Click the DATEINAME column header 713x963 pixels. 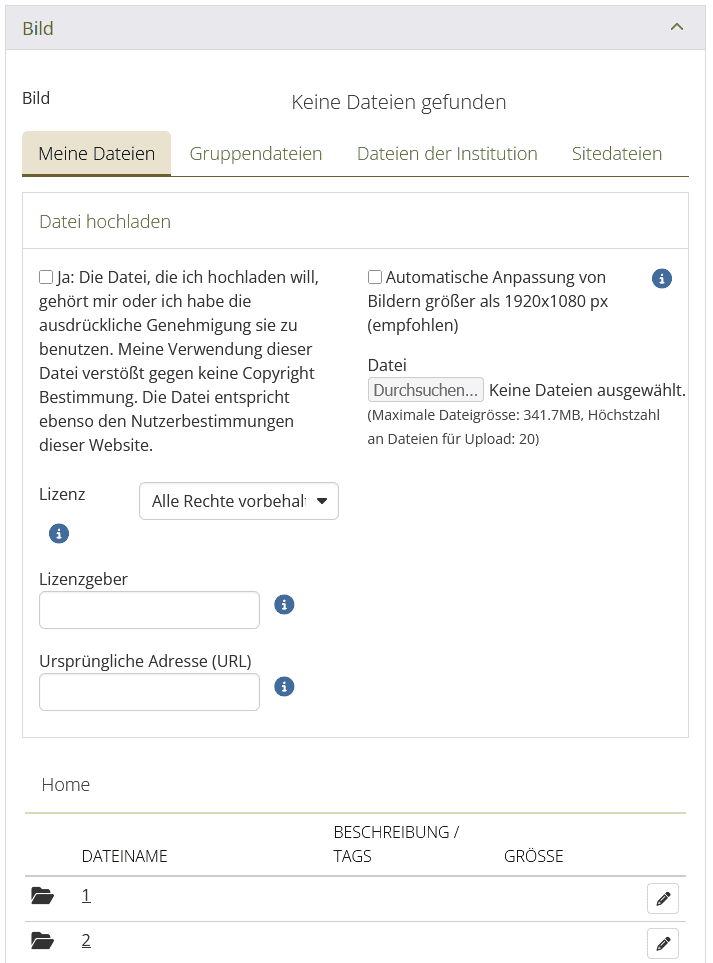125,856
